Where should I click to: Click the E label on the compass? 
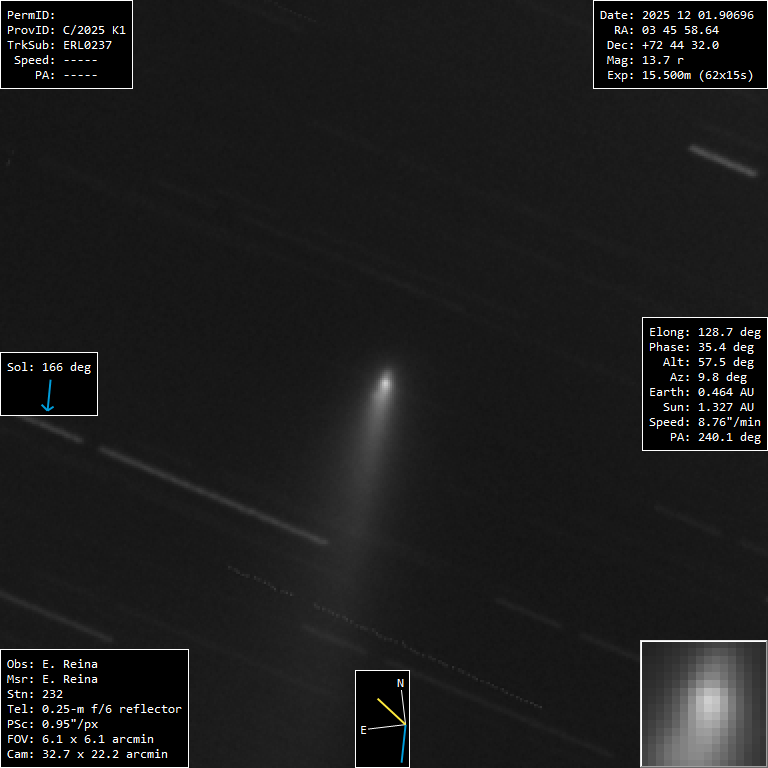(x=364, y=730)
